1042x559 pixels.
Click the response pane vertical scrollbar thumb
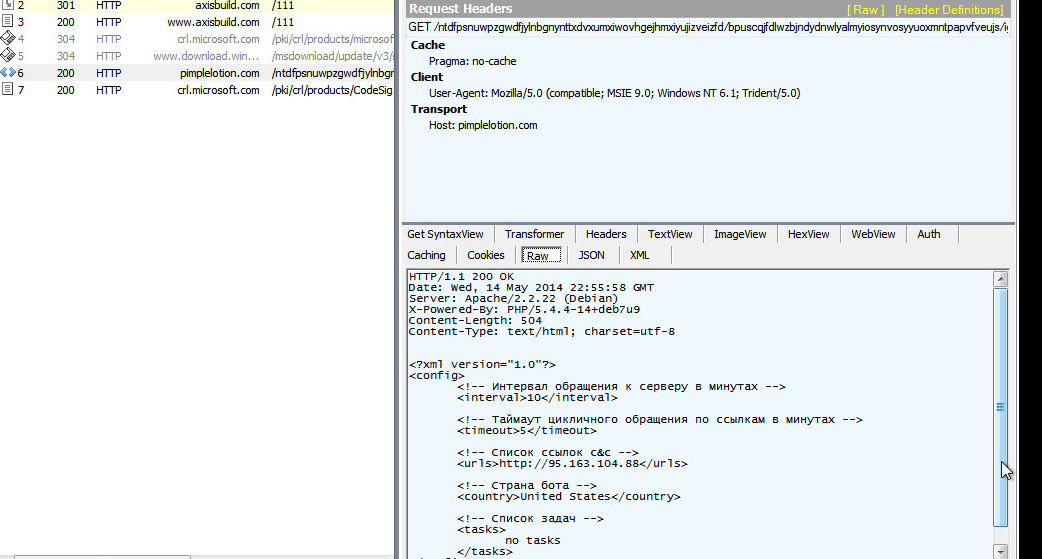(1000, 405)
